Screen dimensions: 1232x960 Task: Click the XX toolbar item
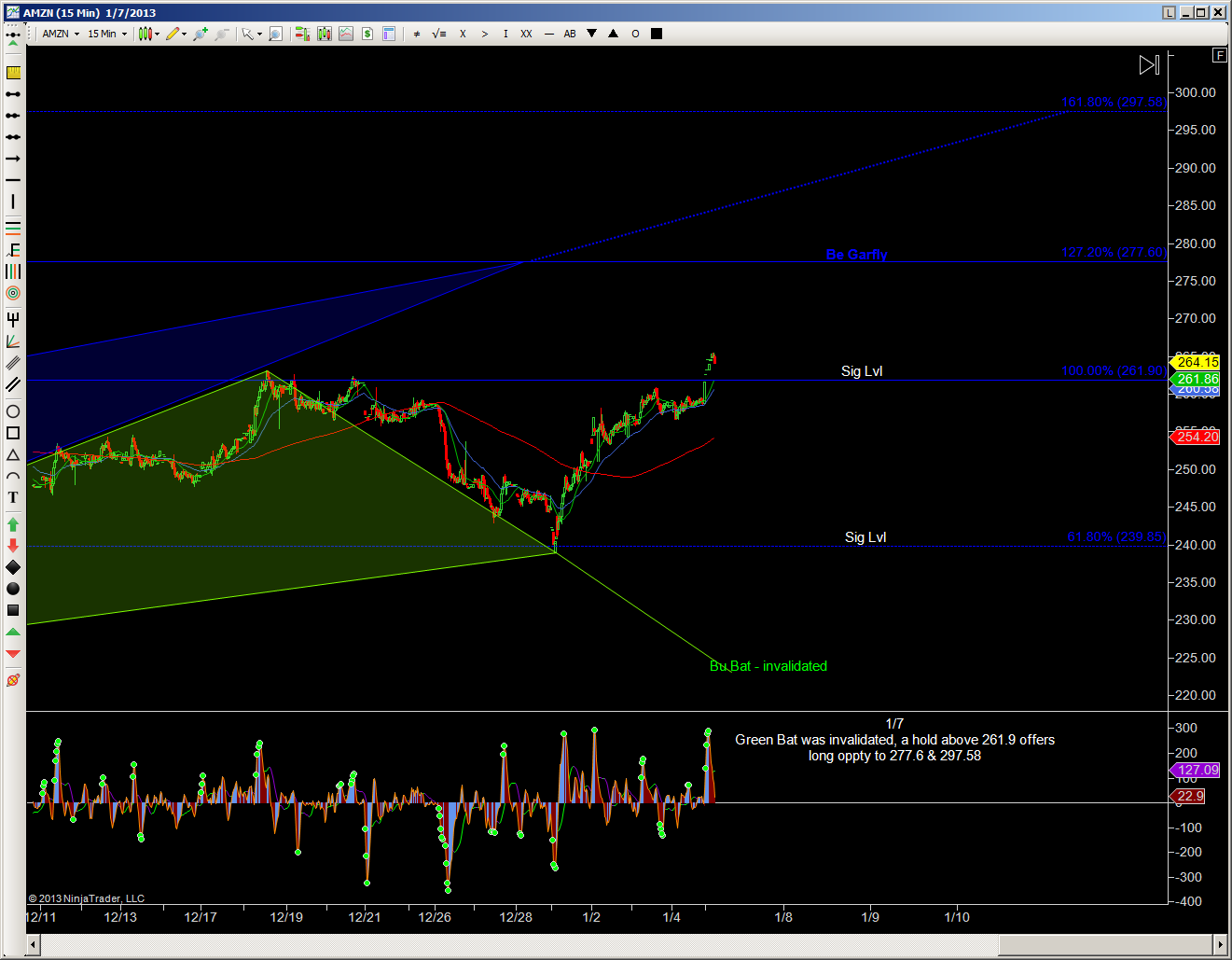(x=526, y=34)
